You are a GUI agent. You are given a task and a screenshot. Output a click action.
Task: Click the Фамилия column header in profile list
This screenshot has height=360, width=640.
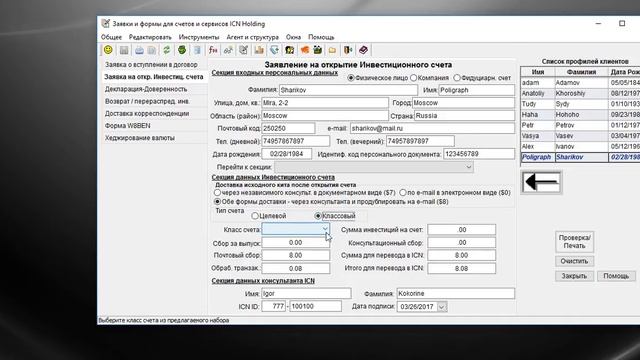click(581, 72)
